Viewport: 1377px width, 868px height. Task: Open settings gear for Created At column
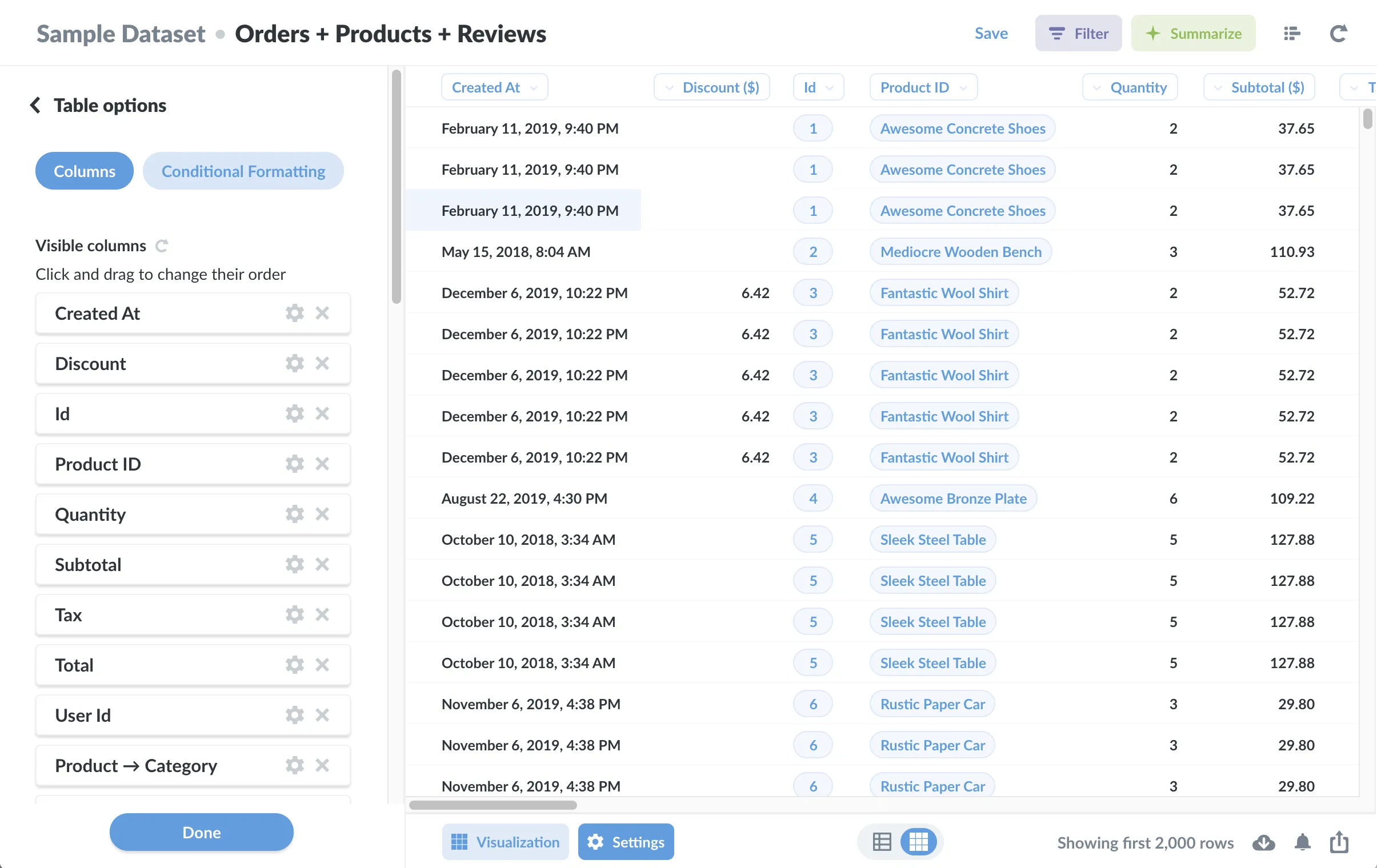294,312
